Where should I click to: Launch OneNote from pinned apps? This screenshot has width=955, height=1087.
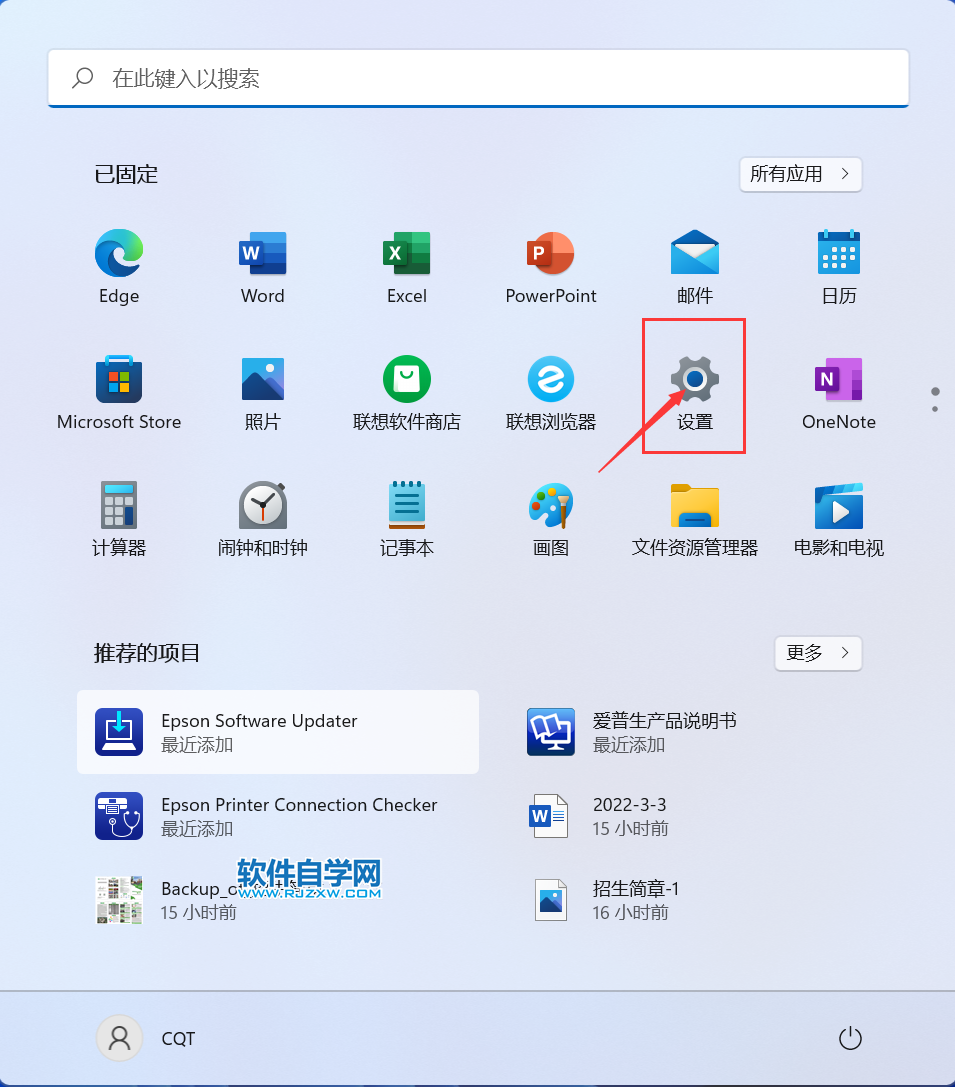point(839,393)
